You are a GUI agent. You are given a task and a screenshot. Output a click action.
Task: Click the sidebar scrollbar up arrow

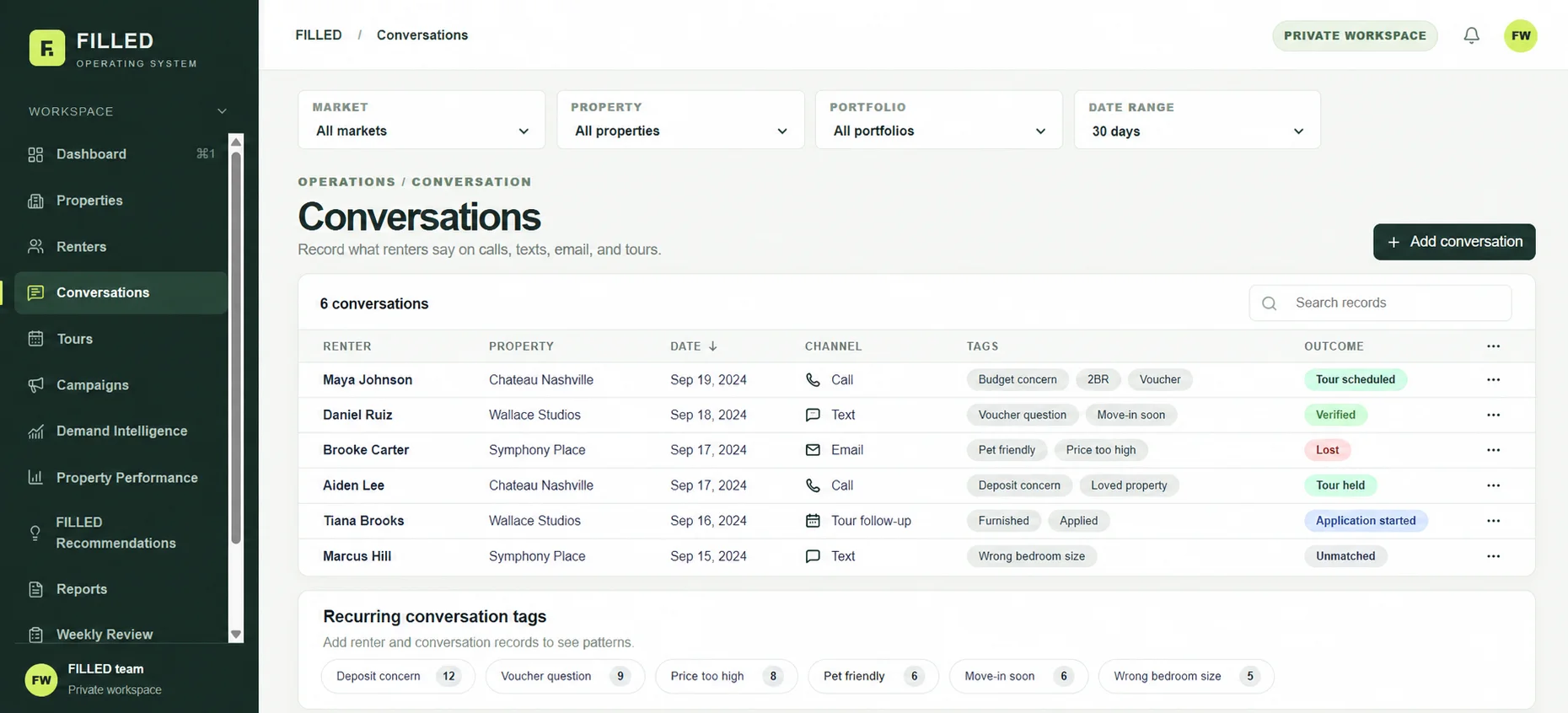pyautogui.click(x=236, y=142)
